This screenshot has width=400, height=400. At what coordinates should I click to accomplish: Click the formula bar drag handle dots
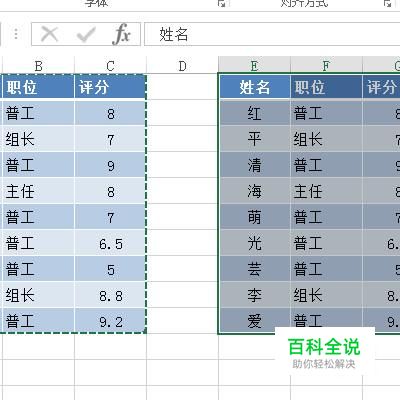pyautogui.click(x=16, y=34)
